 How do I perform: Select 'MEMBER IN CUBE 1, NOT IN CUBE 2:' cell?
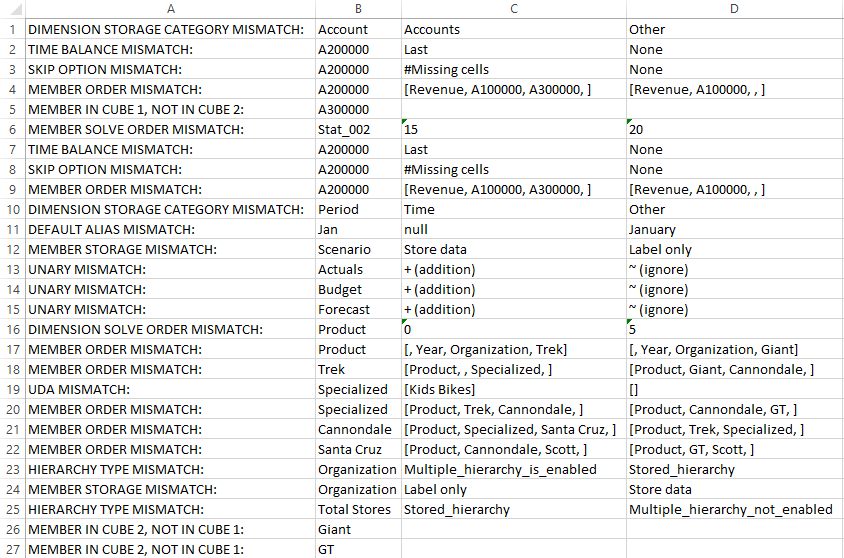click(x=170, y=110)
